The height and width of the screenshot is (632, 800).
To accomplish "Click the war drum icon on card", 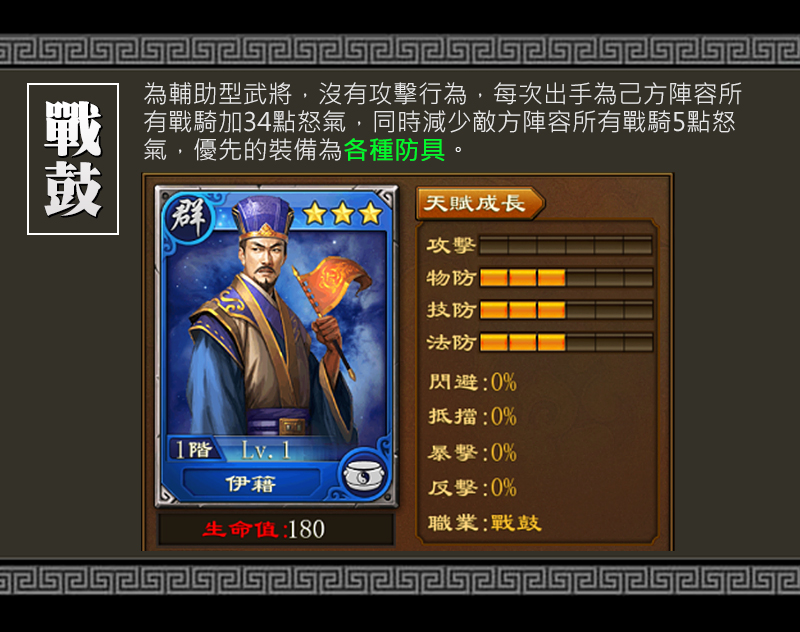I will tap(364, 475).
